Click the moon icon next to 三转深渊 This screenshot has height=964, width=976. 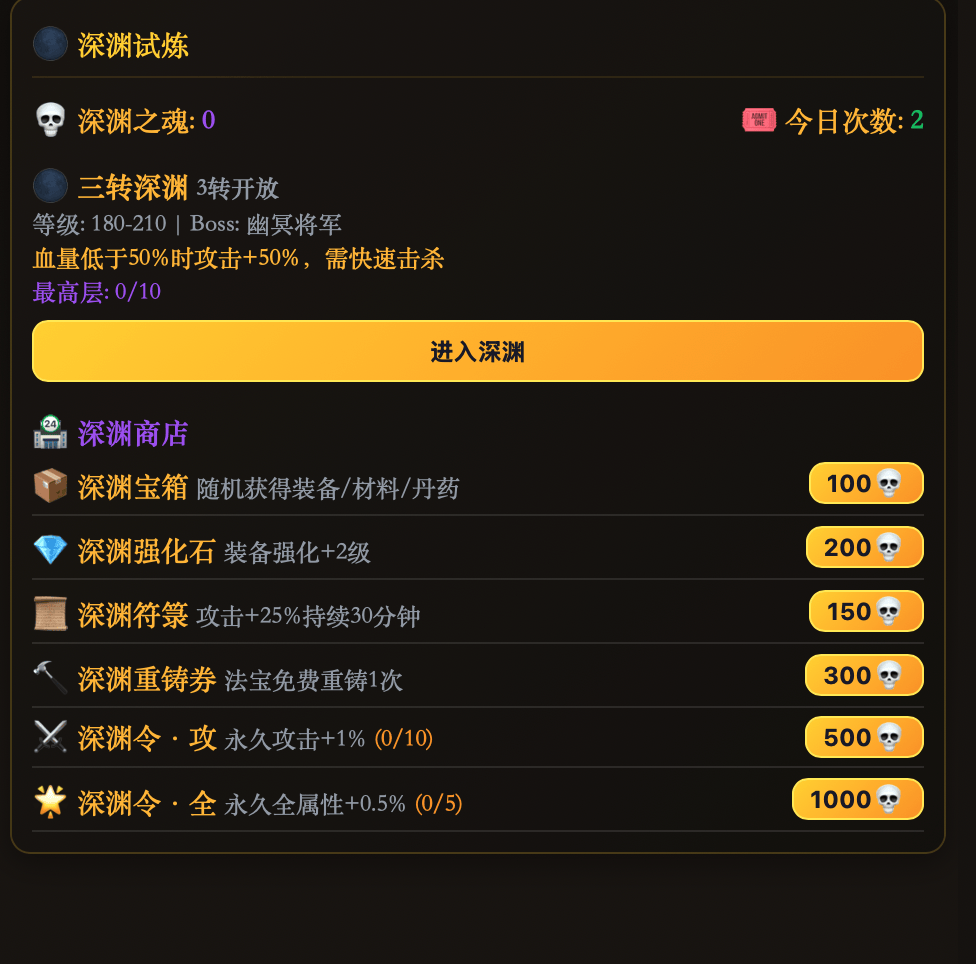(x=50, y=186)
